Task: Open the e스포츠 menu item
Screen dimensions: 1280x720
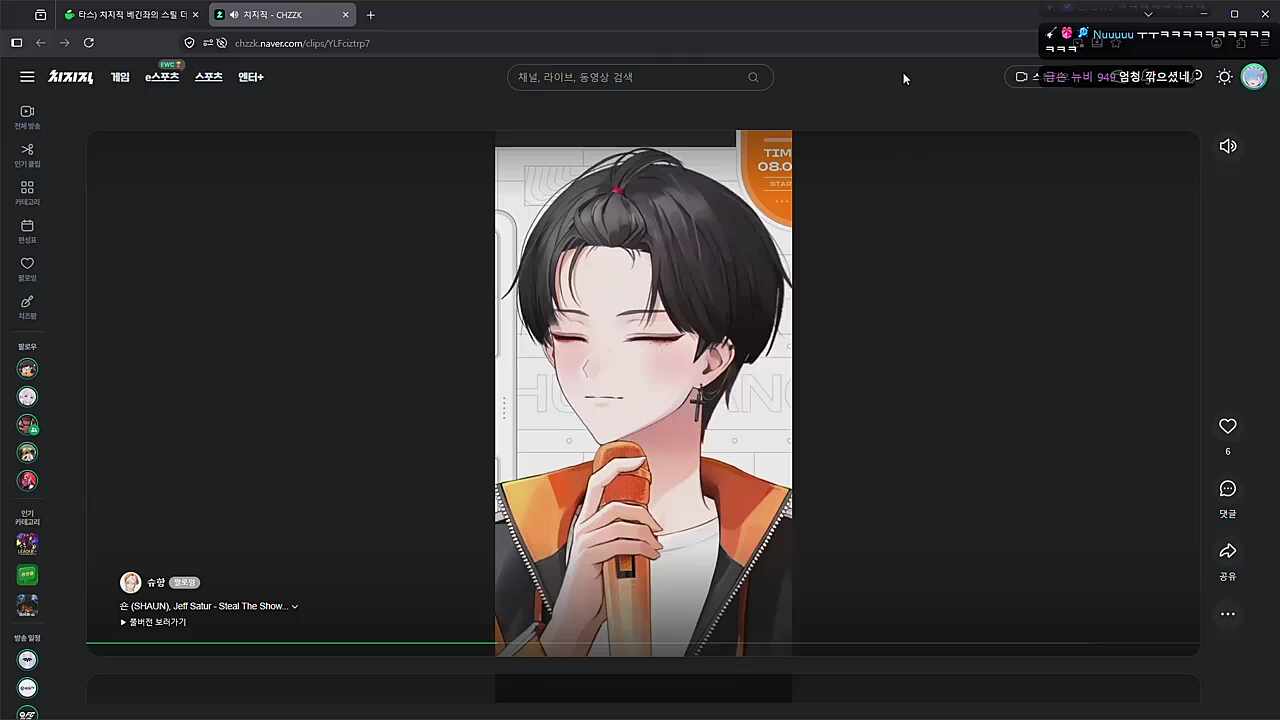Action: 162,77
